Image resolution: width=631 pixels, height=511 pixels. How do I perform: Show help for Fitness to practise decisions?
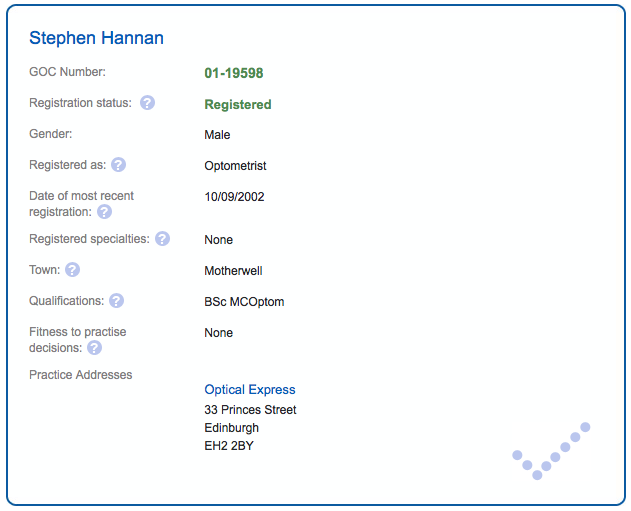coord(95,348)
